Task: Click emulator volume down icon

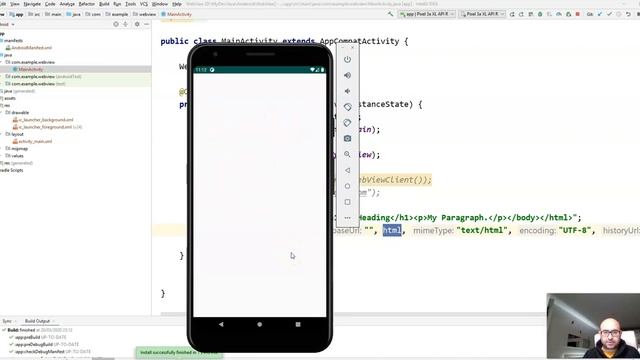Action: click(347, 91)
